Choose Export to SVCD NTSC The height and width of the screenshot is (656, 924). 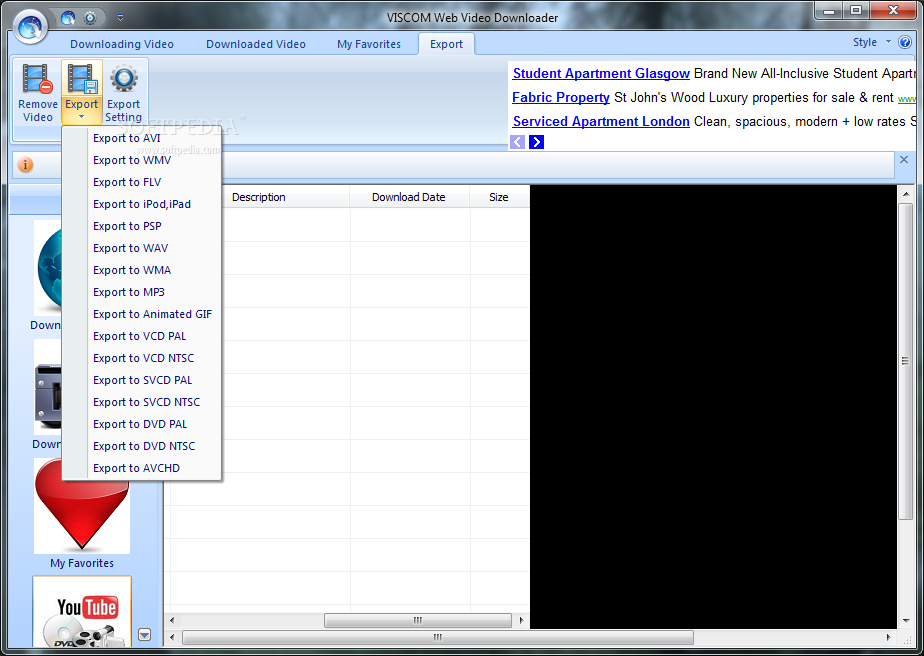point(141,402)
